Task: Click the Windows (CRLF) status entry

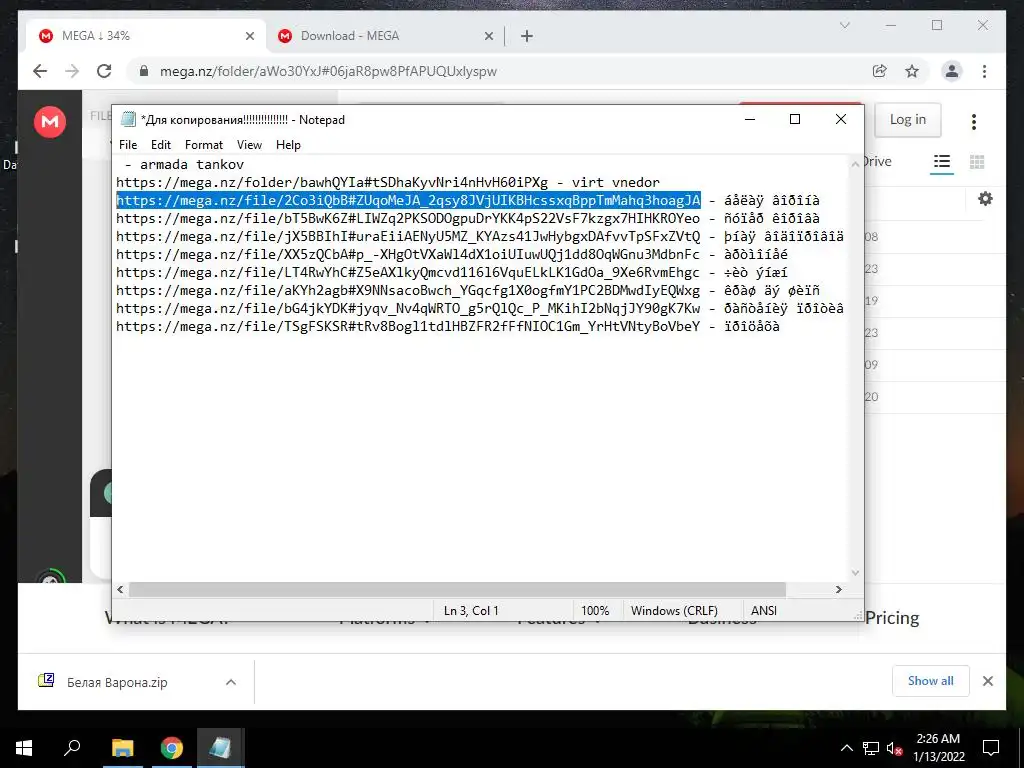Action: point(674,611)
